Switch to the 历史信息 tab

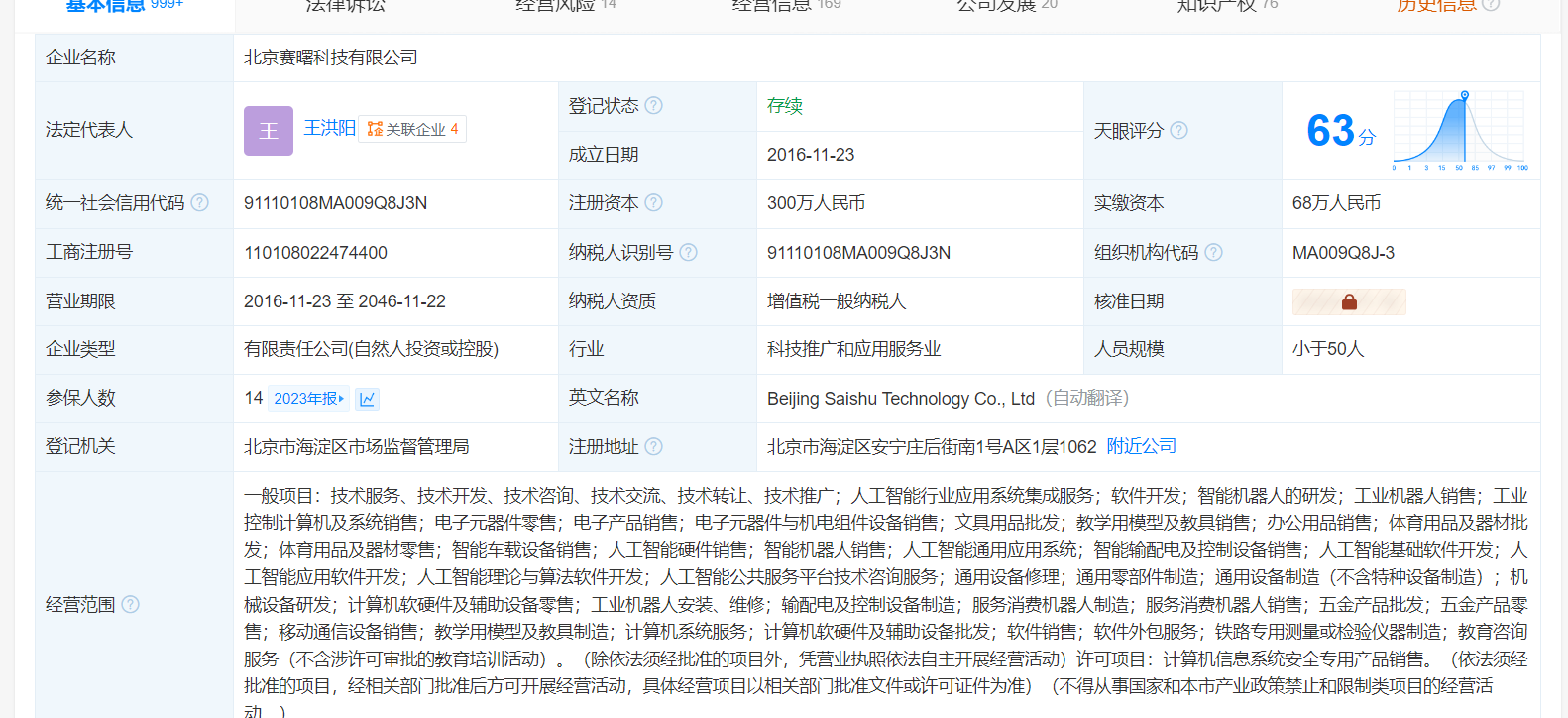click(x=1436, y=5)
